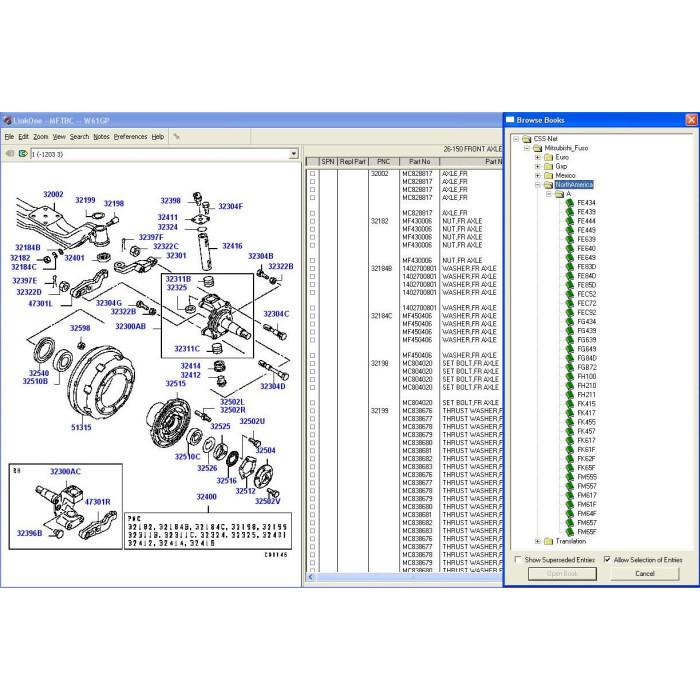Click the SPN column header
Screen dimensions: 700x700
click(x=328, y=162)
